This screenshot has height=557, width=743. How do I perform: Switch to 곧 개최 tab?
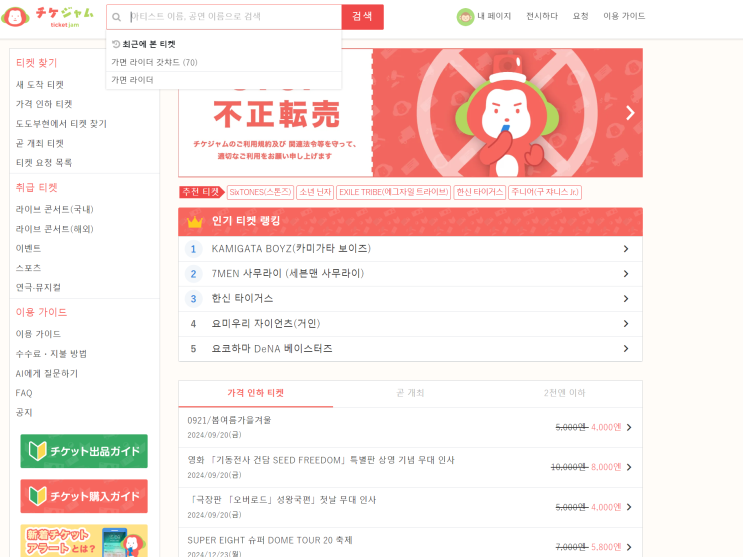(410, 393)
